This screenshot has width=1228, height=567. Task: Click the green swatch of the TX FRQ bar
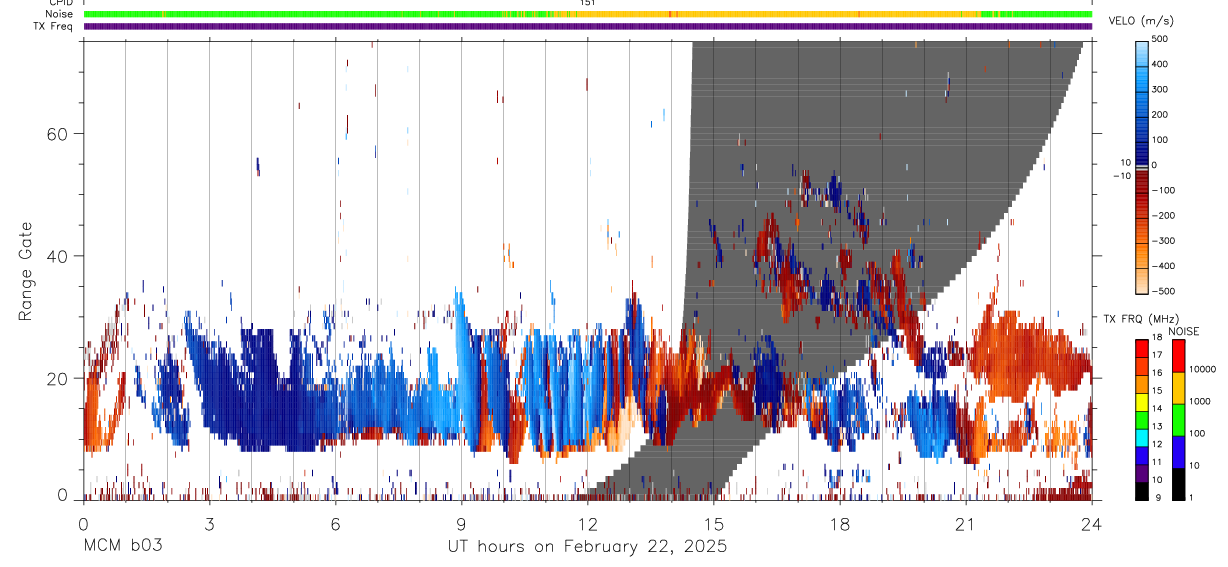pos(1142,420)
